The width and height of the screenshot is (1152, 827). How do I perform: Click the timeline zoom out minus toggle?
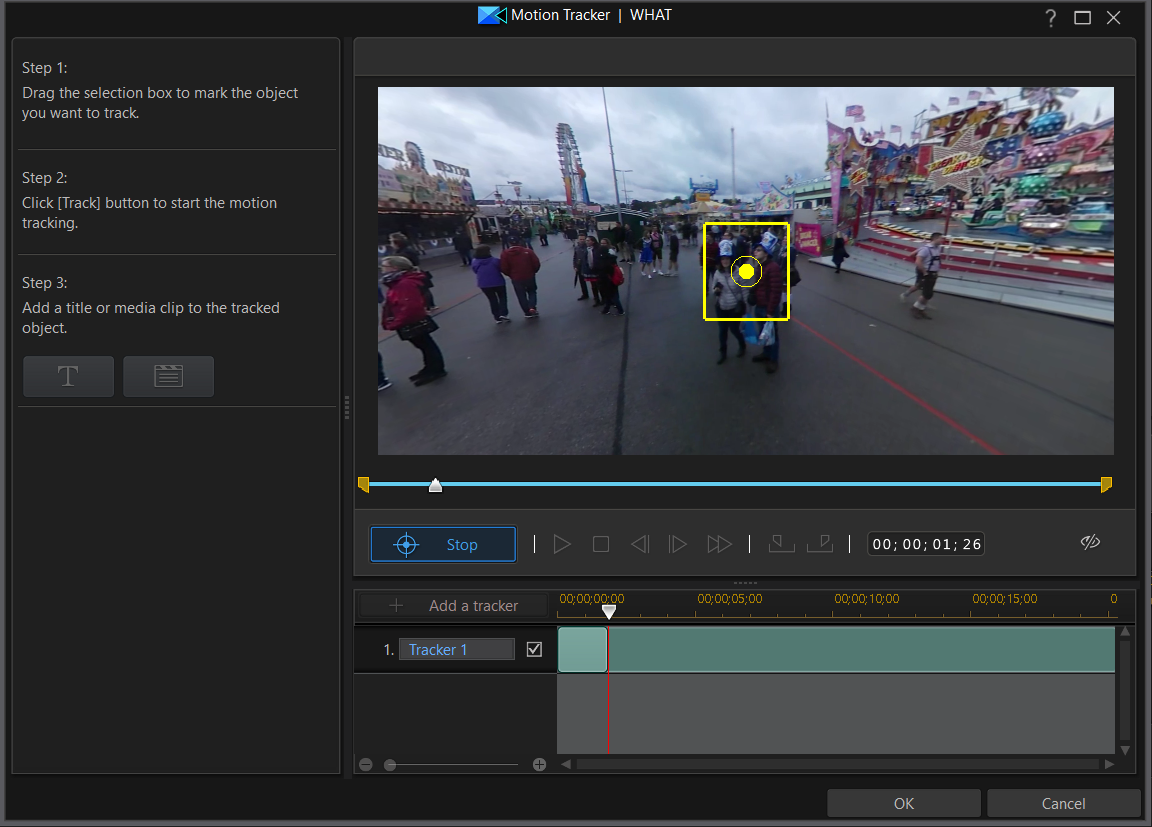[x=365, y=764]
